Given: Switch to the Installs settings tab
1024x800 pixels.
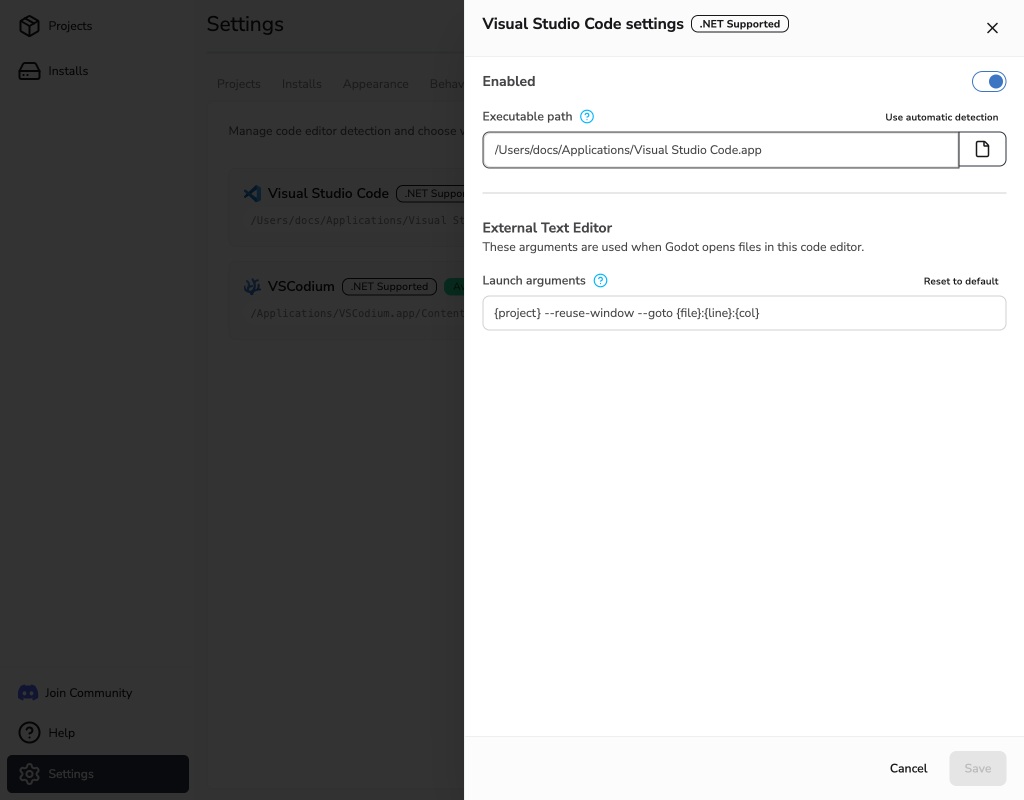Looking at the screenshot, I should pos(302,84).
